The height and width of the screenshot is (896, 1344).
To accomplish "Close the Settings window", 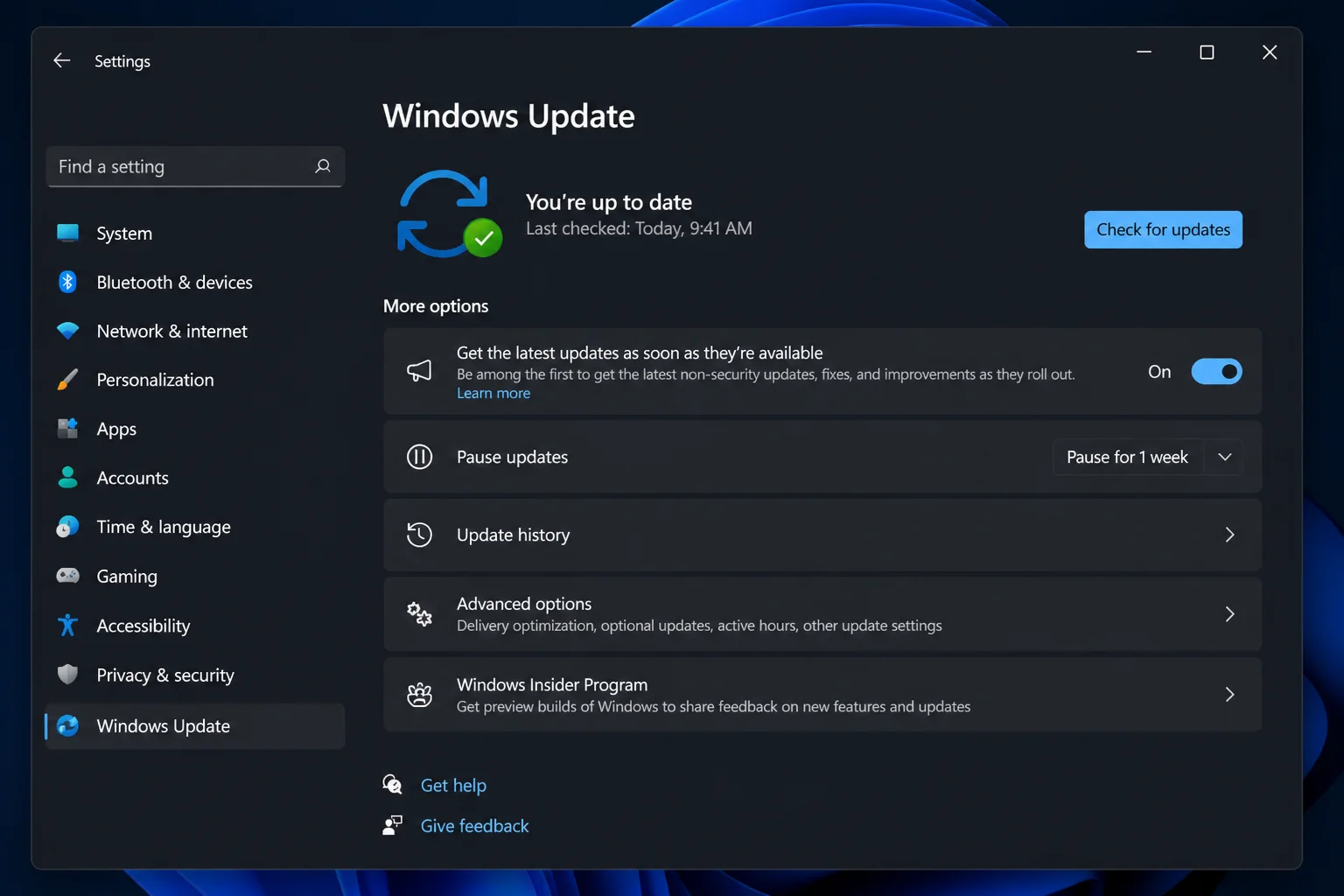I will [1270, 52].
